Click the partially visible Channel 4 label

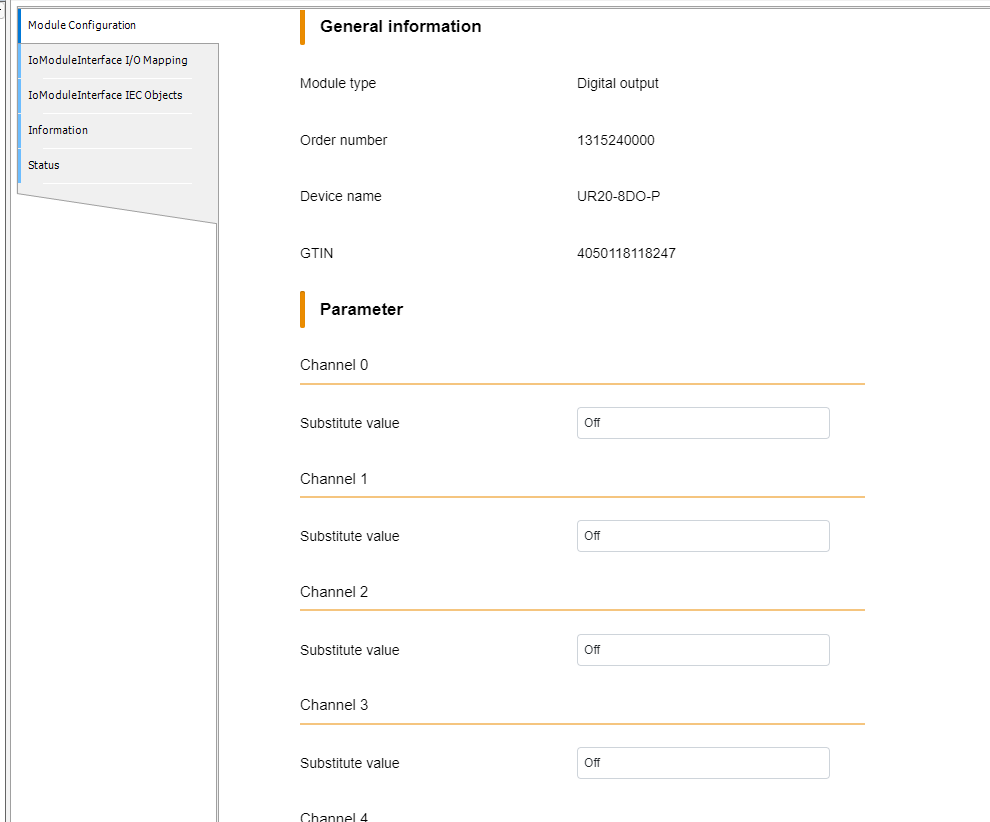334,817
